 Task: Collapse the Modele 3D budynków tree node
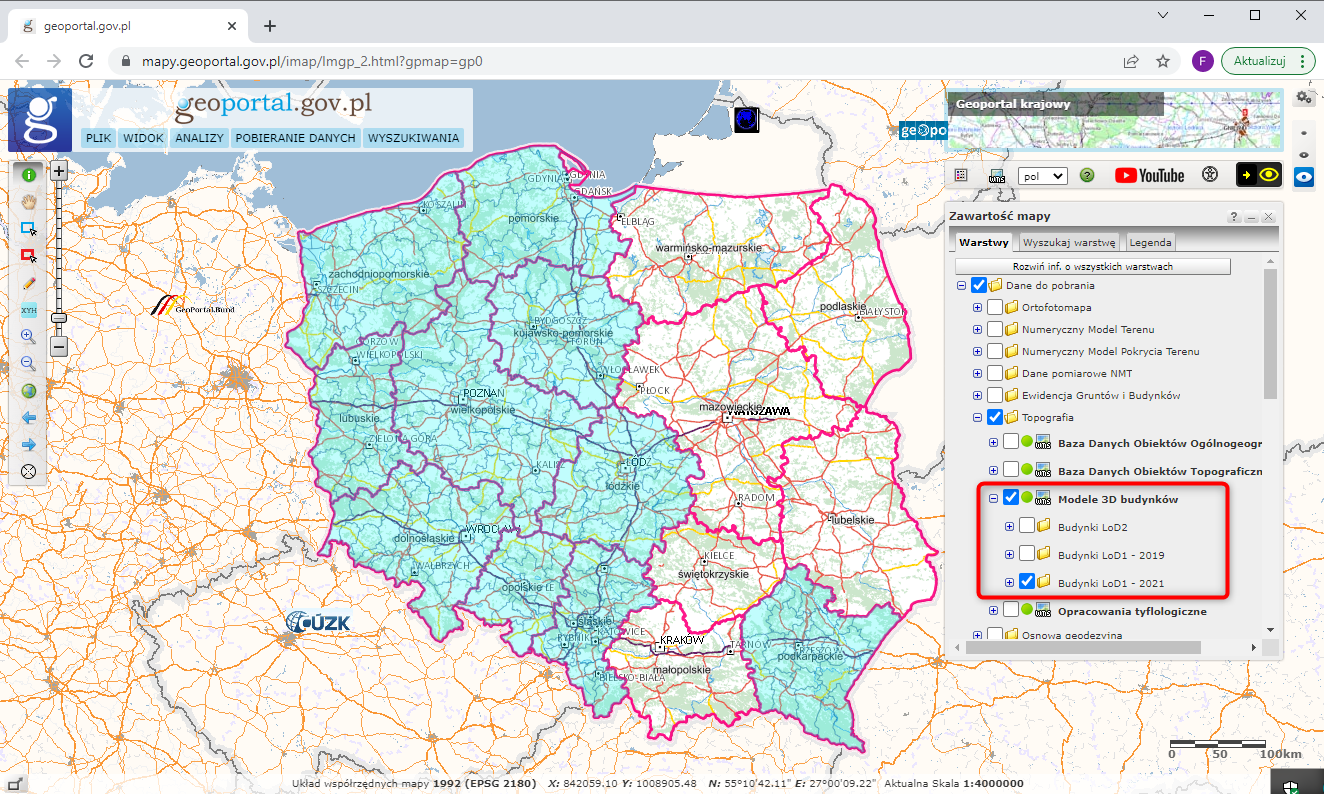coord(993,499)
